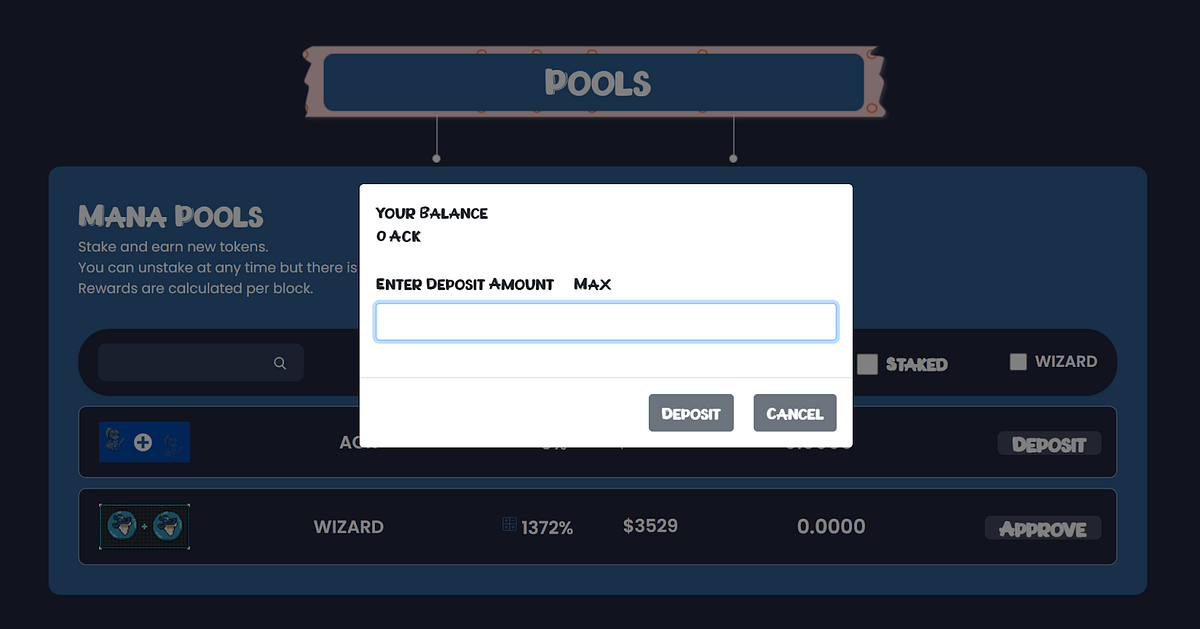Viewport: 1200px width, 629px height.
Task: Click the deposit amount input field
Action: [605, 321]
